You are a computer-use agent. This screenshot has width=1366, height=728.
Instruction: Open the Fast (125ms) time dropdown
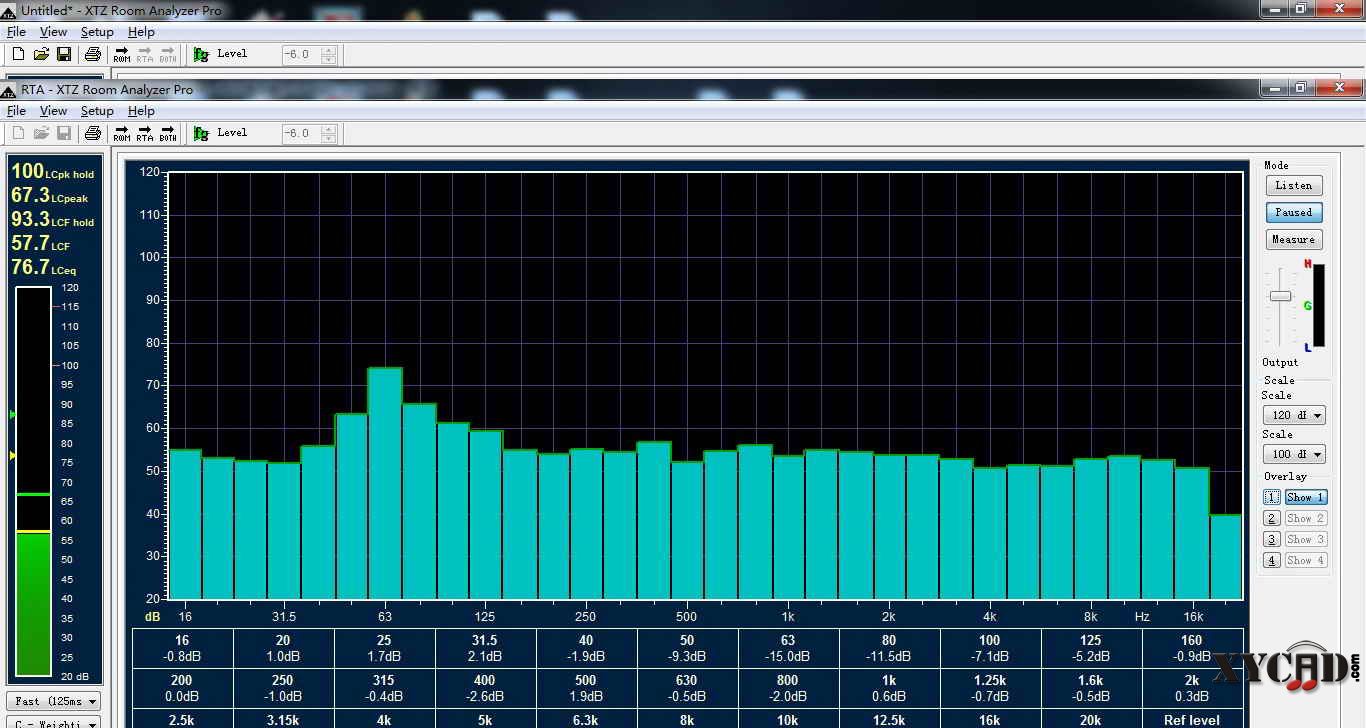54,702
